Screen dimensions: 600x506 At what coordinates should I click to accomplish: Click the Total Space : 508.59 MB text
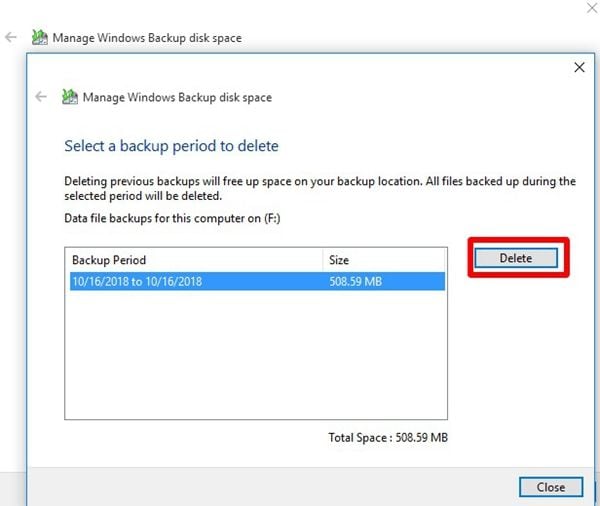point(388,437)
